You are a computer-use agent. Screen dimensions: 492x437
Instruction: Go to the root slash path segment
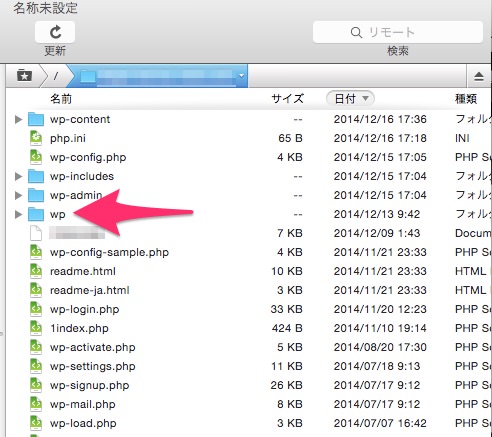(56, 76)
